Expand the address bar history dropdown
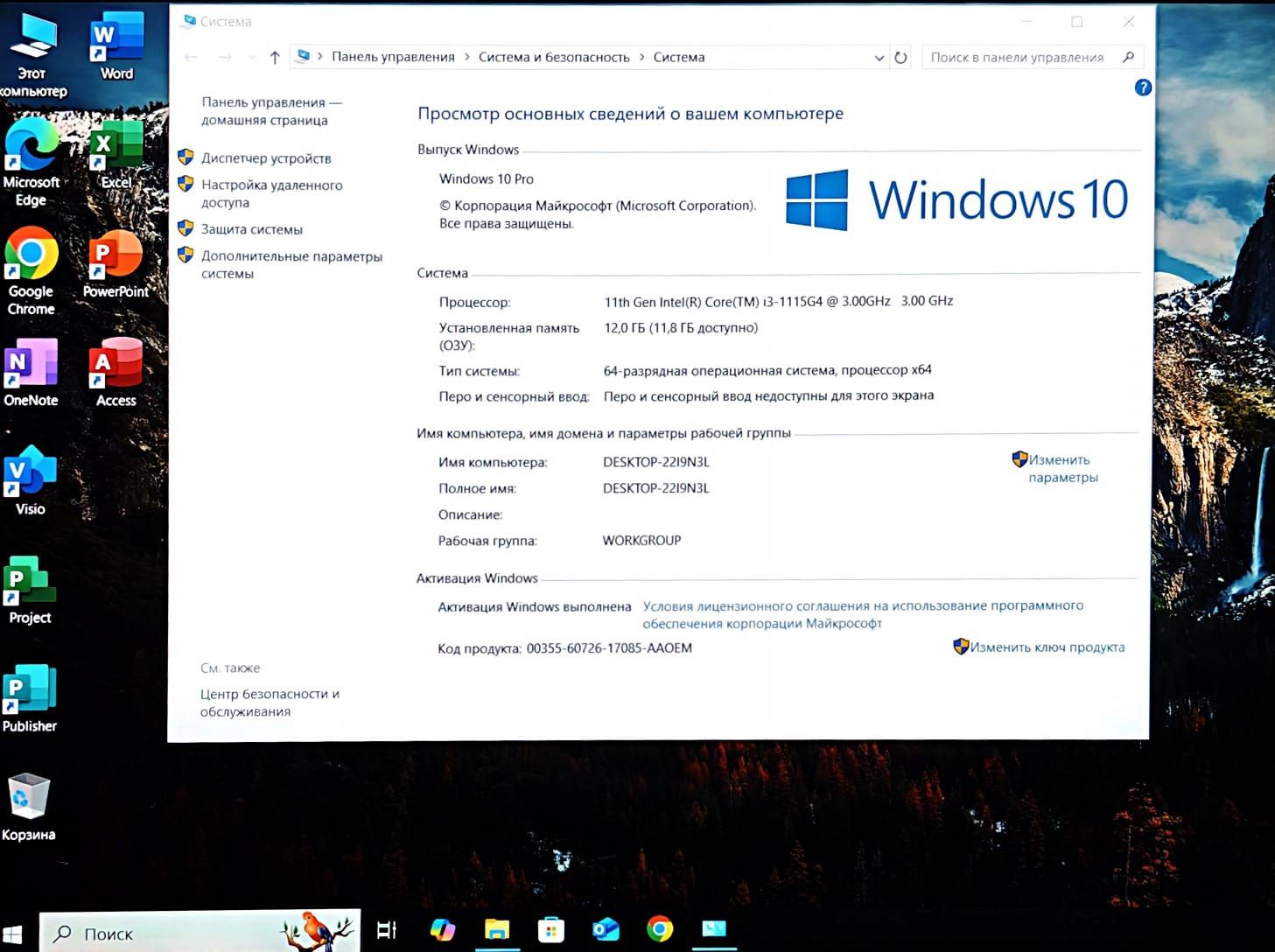1275x952 pixels. (879, 58)
